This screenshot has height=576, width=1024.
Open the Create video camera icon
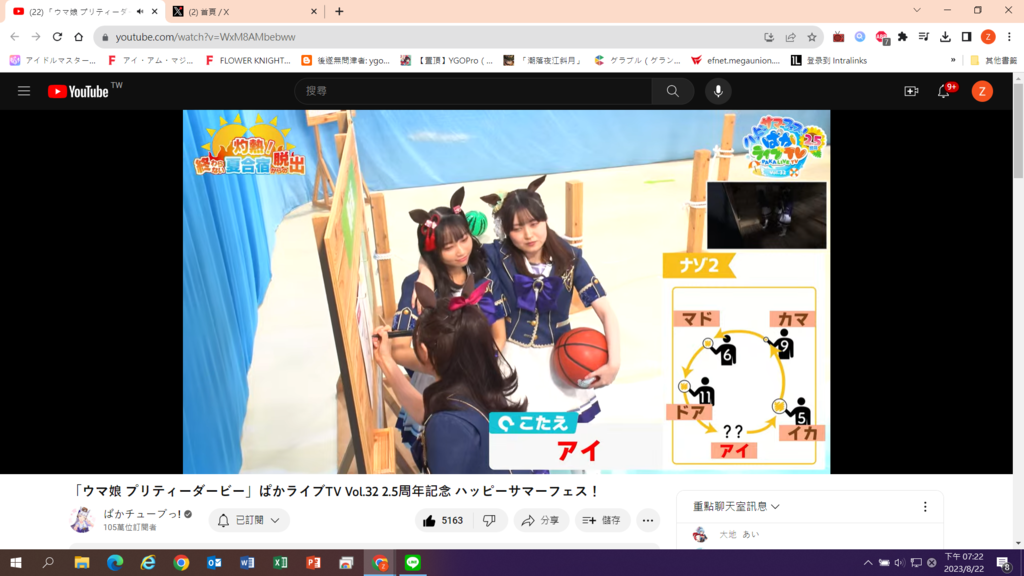(911, 91)
